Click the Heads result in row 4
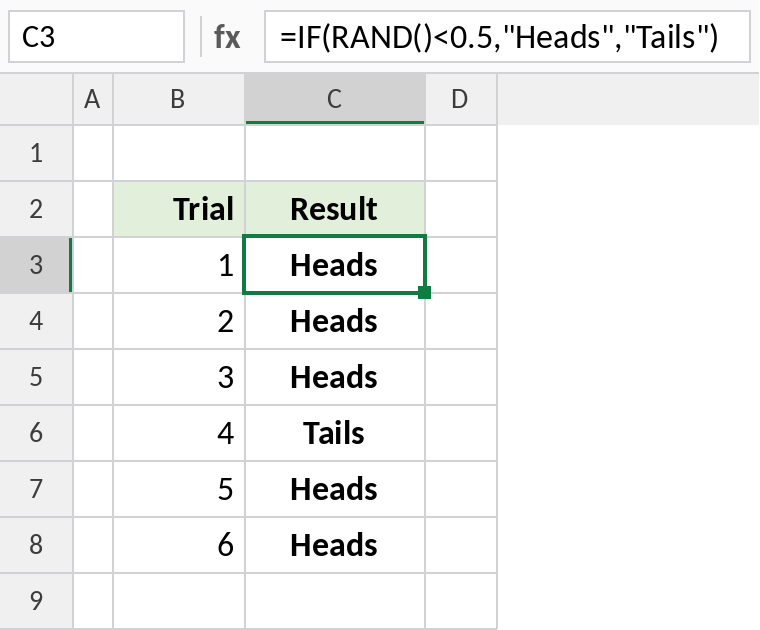The height and width of the screenshot is (630, 760). tap(335, 321)
